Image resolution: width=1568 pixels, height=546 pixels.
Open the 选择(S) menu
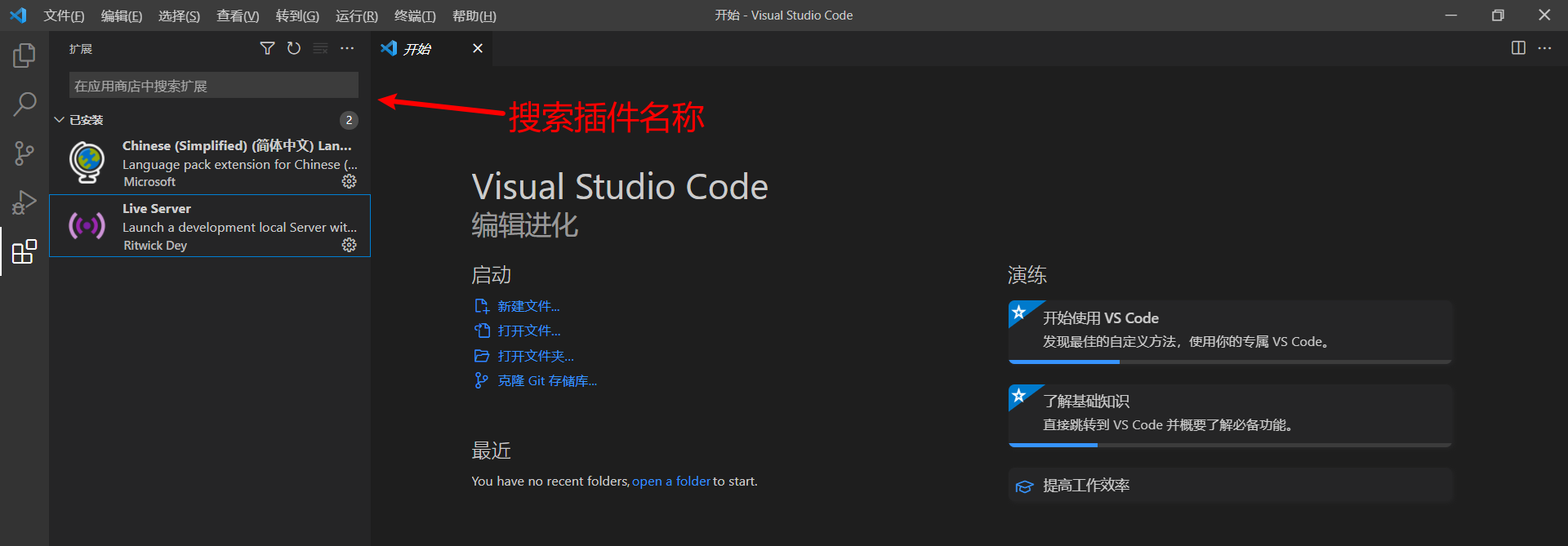pos(179,16)
